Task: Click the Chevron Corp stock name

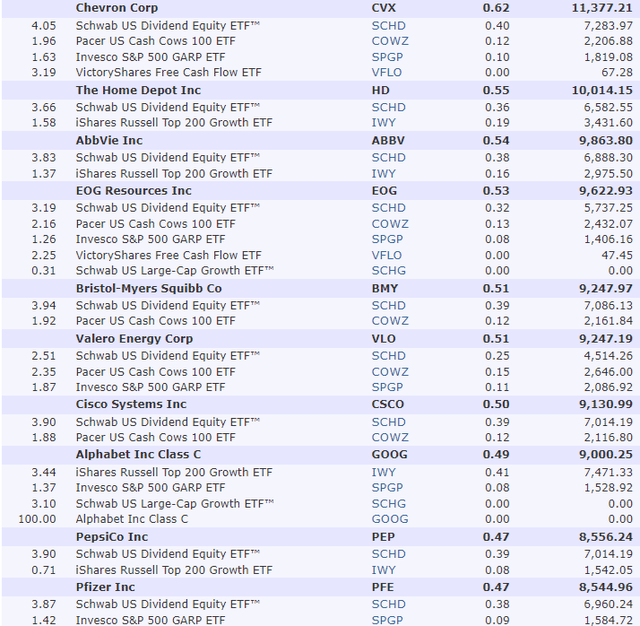Action: [x=116, y=7]
